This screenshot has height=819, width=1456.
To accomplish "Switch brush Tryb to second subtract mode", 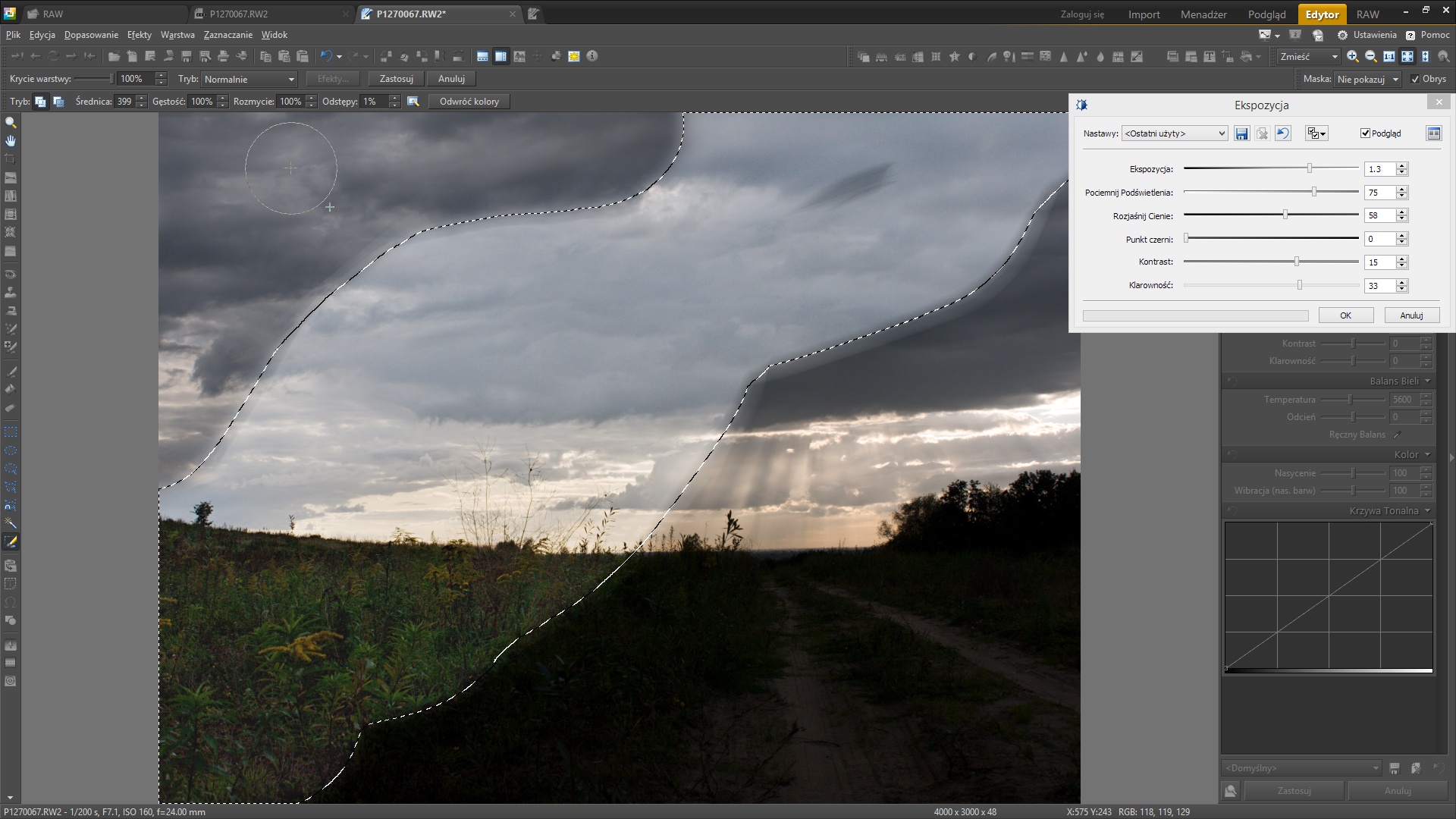I will coord(58,102).
